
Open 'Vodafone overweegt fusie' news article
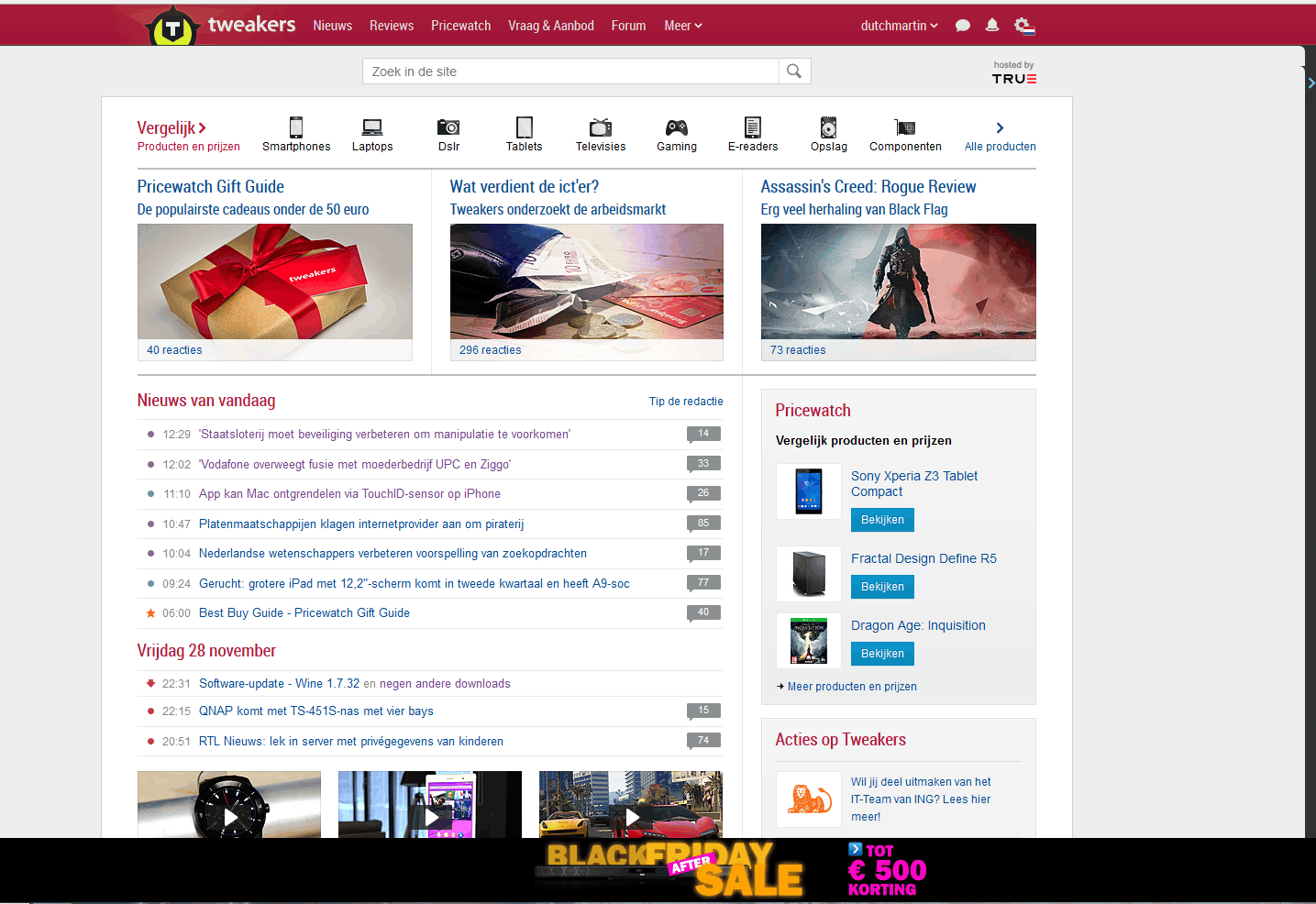tap(355, 464)
